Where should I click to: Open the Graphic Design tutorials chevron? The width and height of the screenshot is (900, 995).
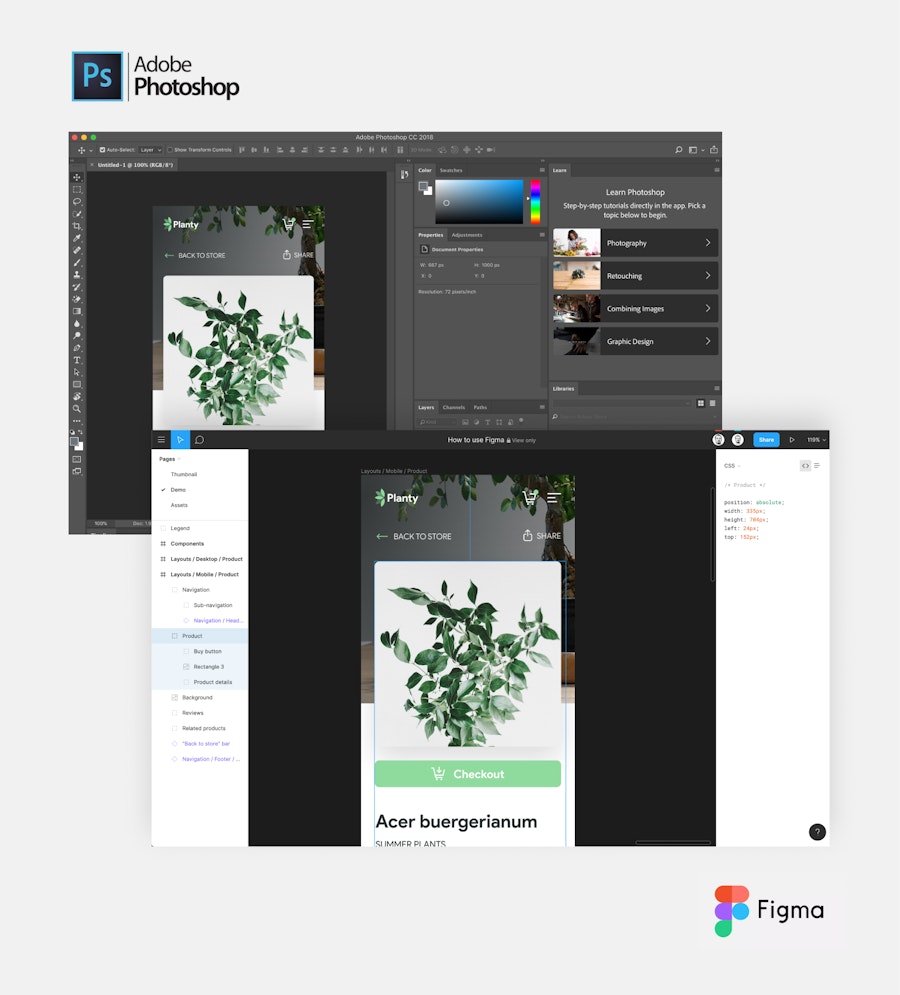click(x=708, y=341)
